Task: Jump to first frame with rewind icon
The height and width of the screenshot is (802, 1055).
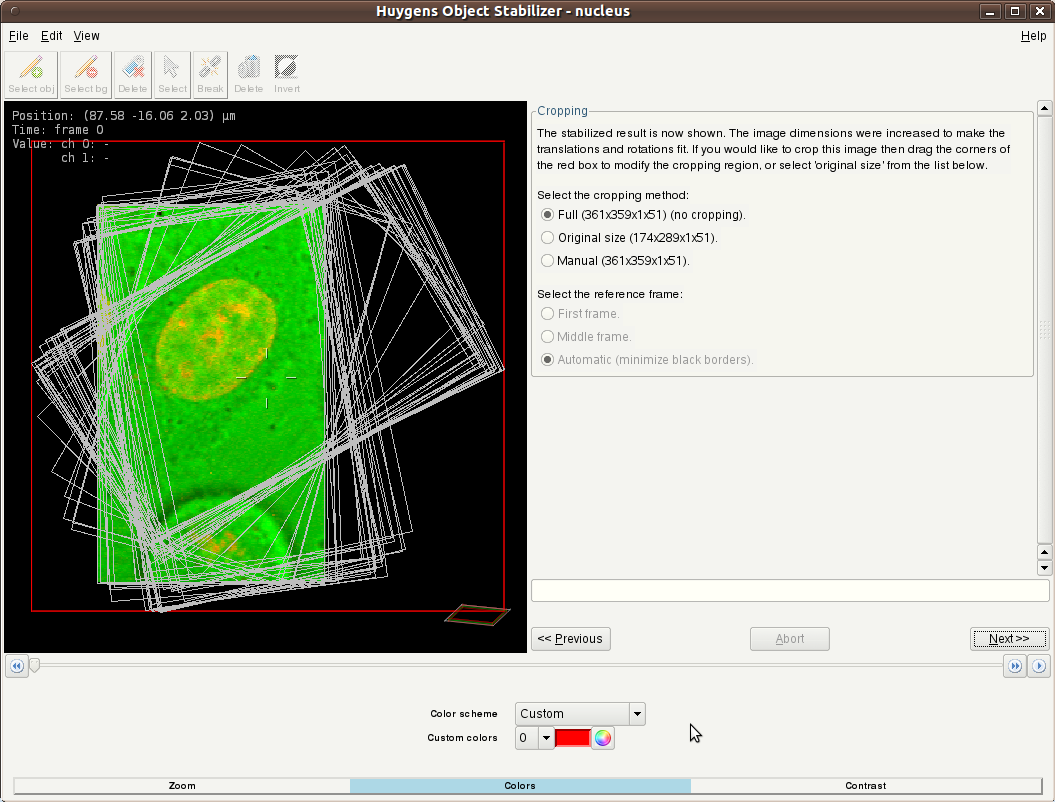Action: 17,666
